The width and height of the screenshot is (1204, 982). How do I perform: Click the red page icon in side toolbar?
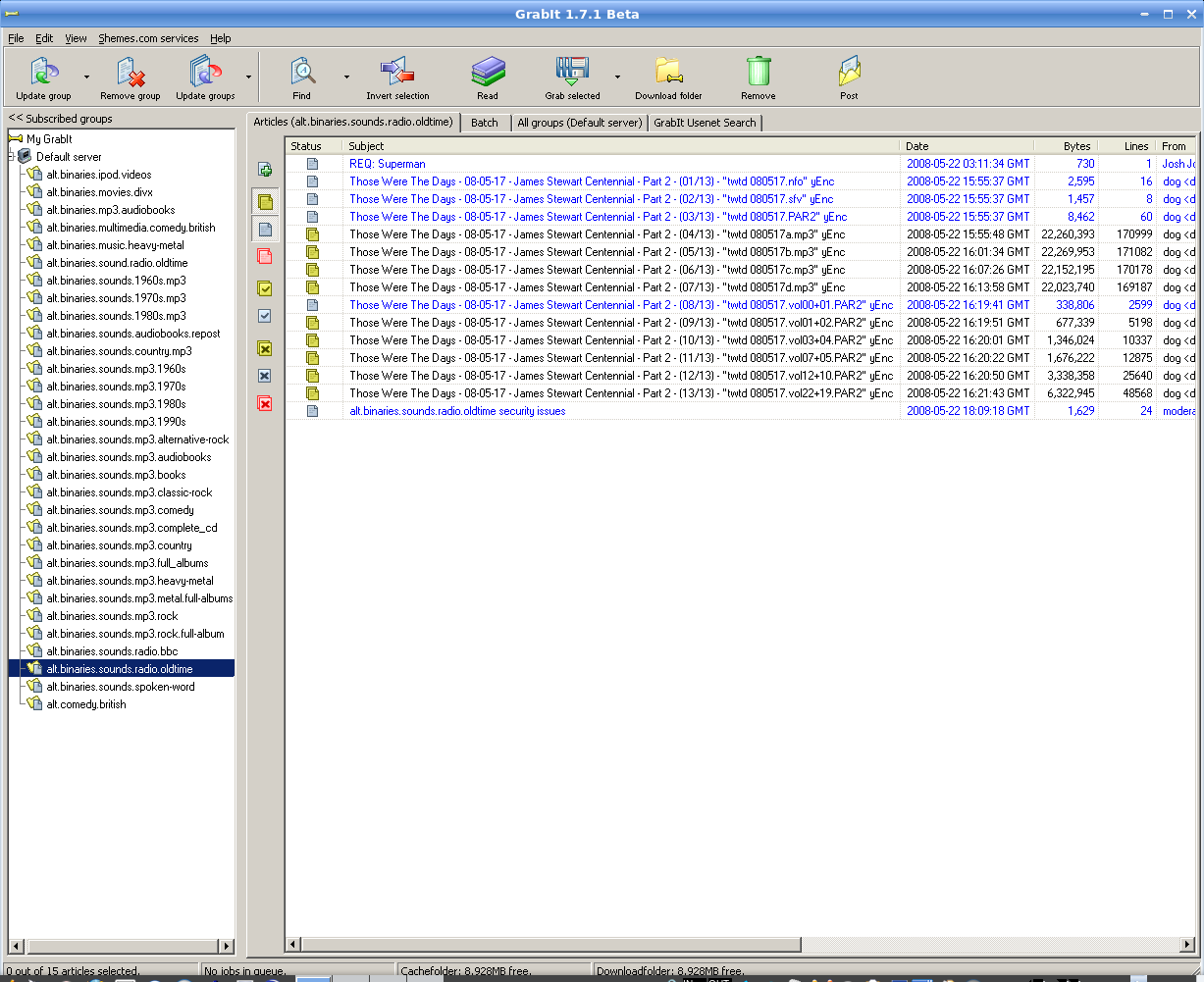coord(265,257)
